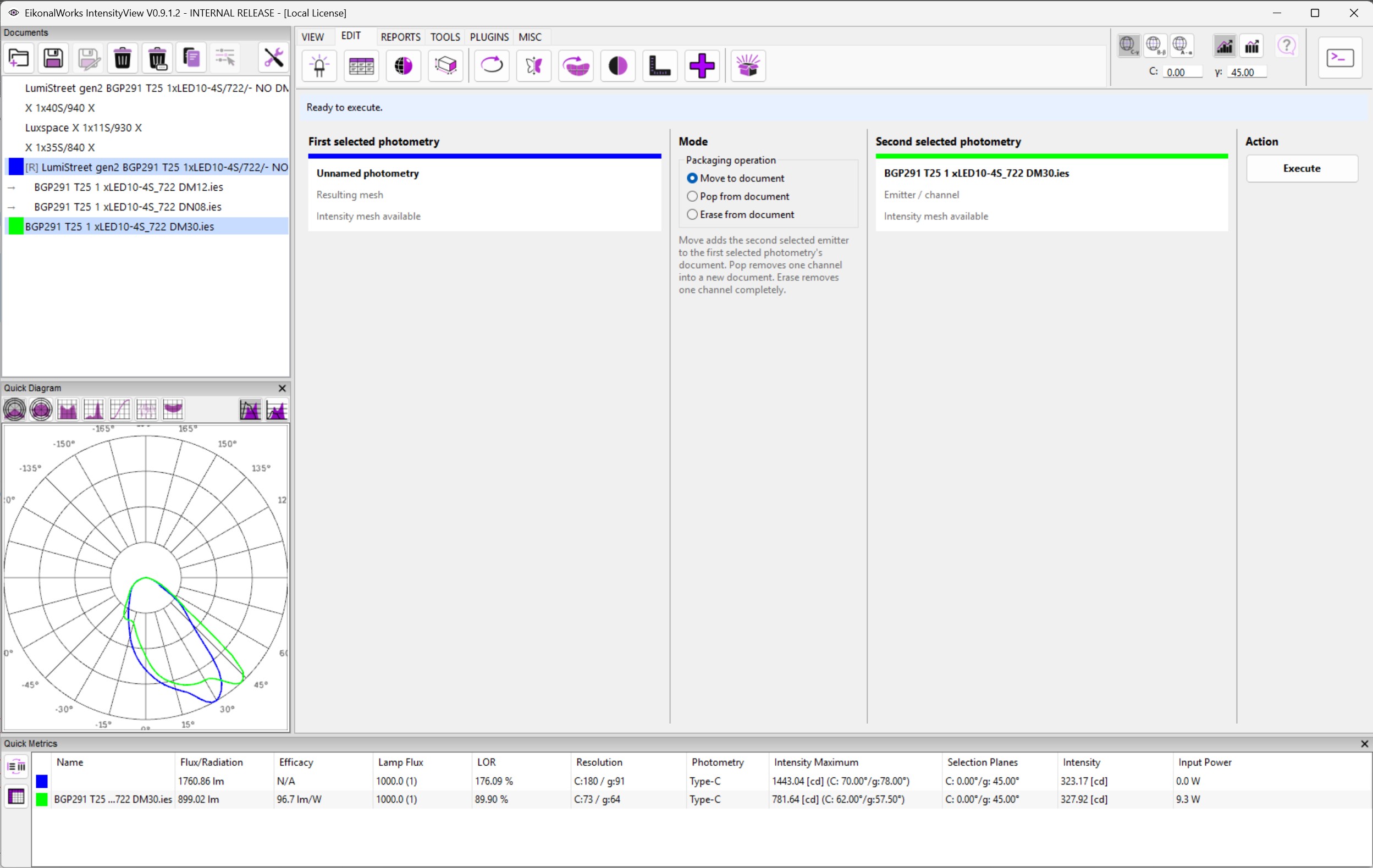Open help via question mark bubble icon
The height and width of the screenshot is (868, 1373).
click(x=1287, y=46)
